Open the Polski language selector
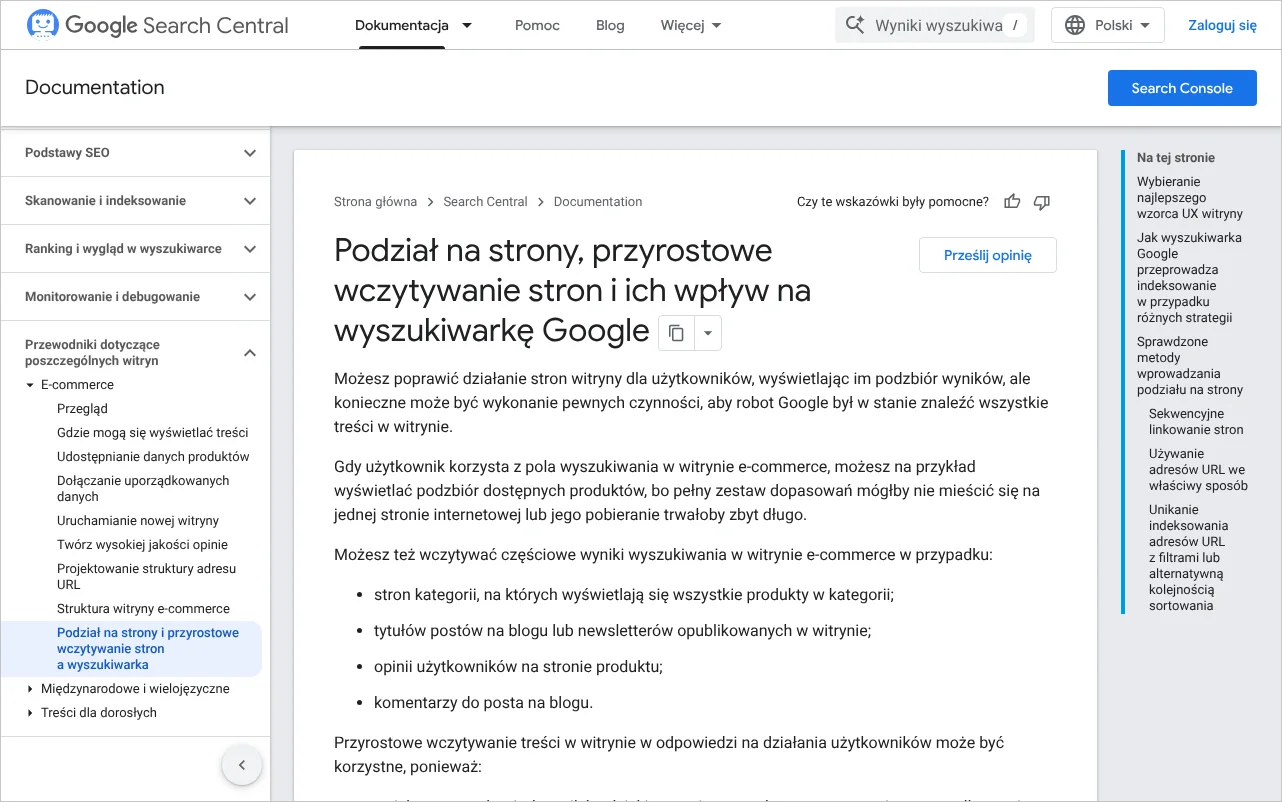Screen dimensions: 1282x802 1108,25
